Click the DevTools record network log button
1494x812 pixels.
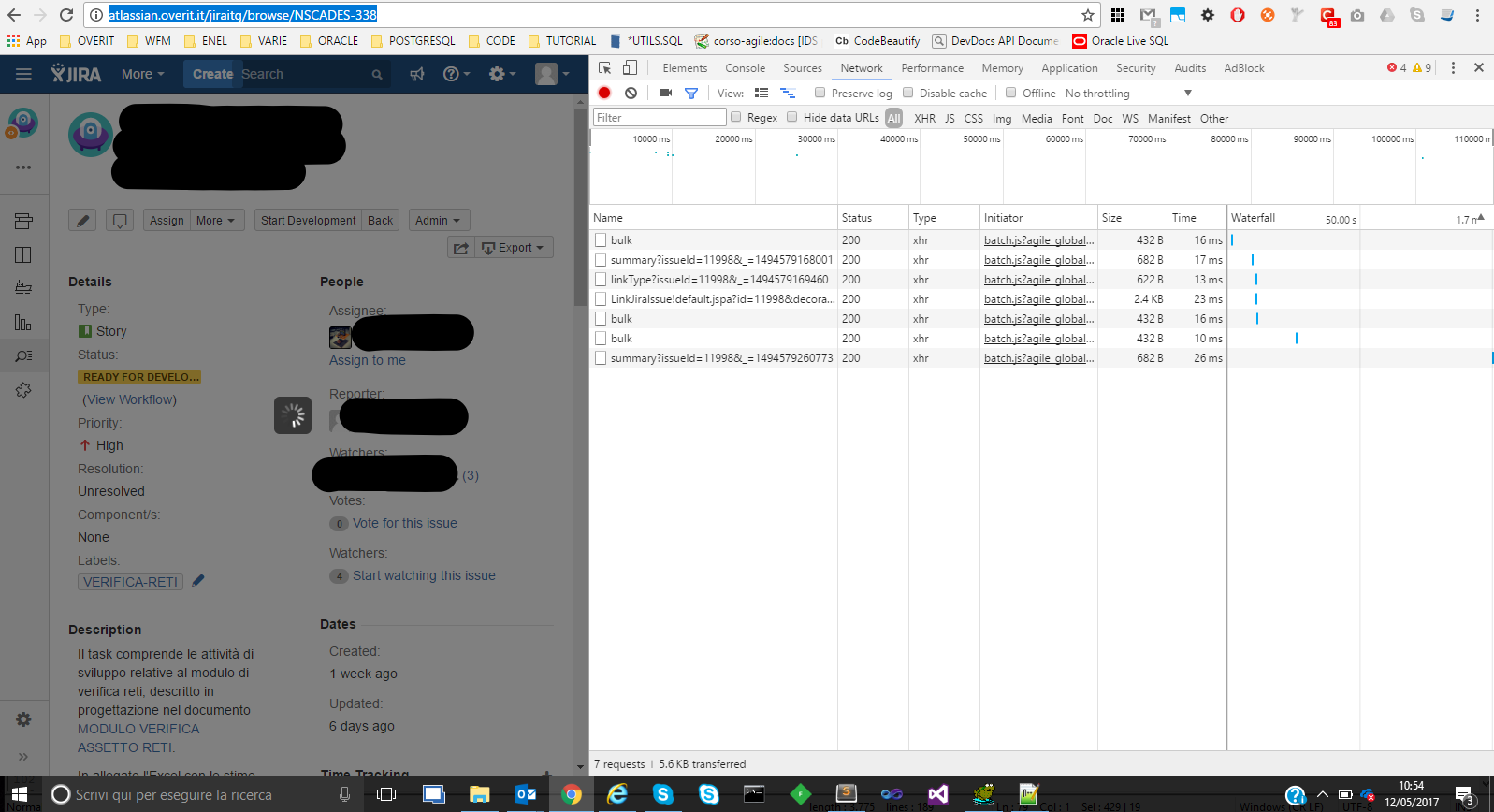(x=604, y=93)
